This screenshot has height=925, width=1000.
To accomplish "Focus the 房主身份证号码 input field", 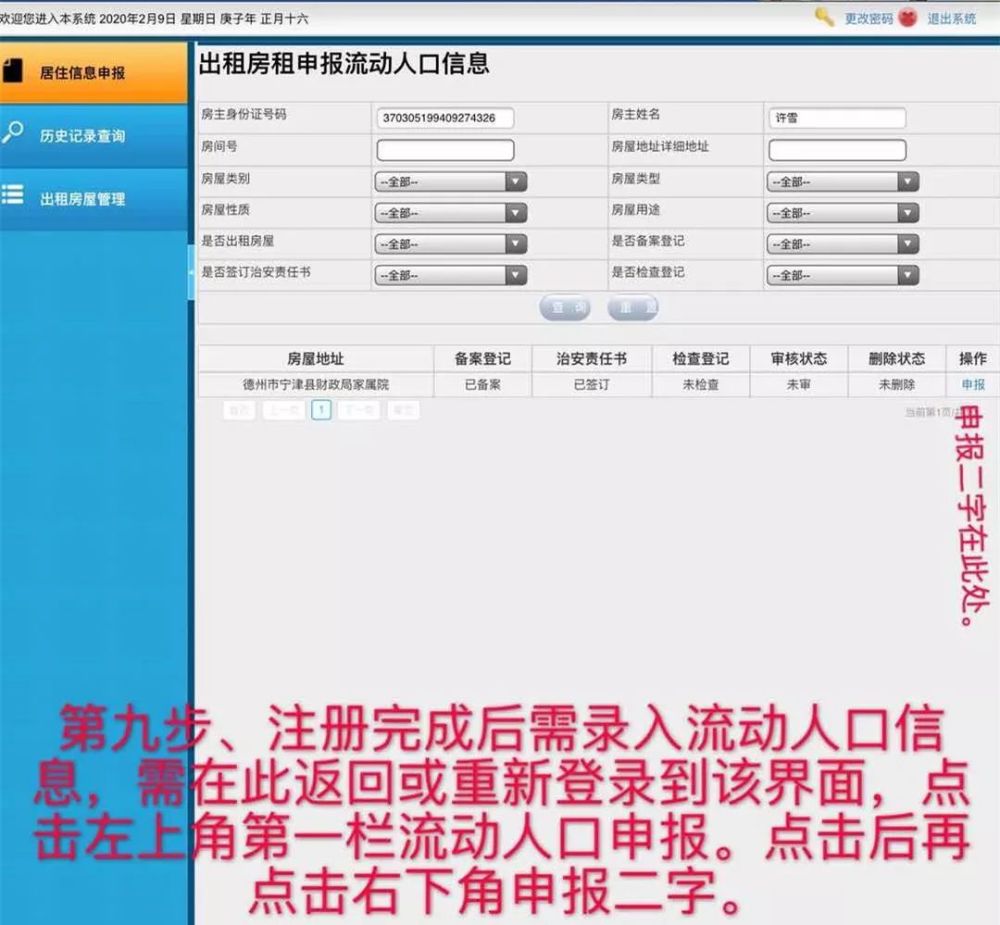I will pyautogui.click(x=445, y=118).
